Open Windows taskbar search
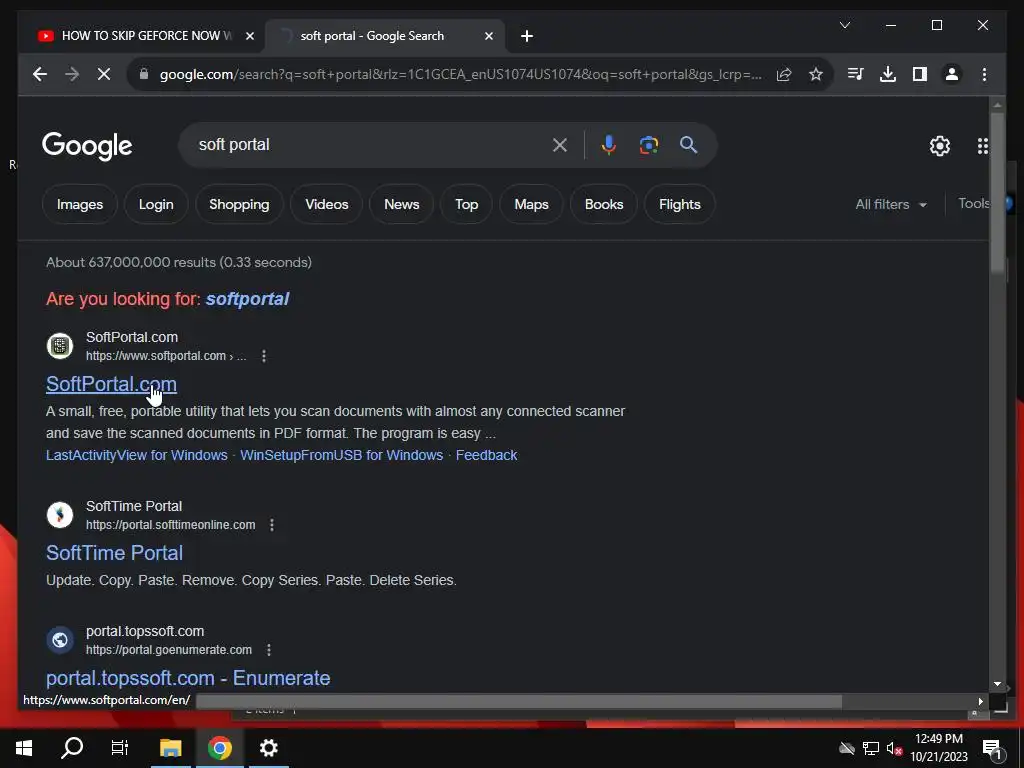The height and width of the screenshot is (768, 1024). point(72,748)
